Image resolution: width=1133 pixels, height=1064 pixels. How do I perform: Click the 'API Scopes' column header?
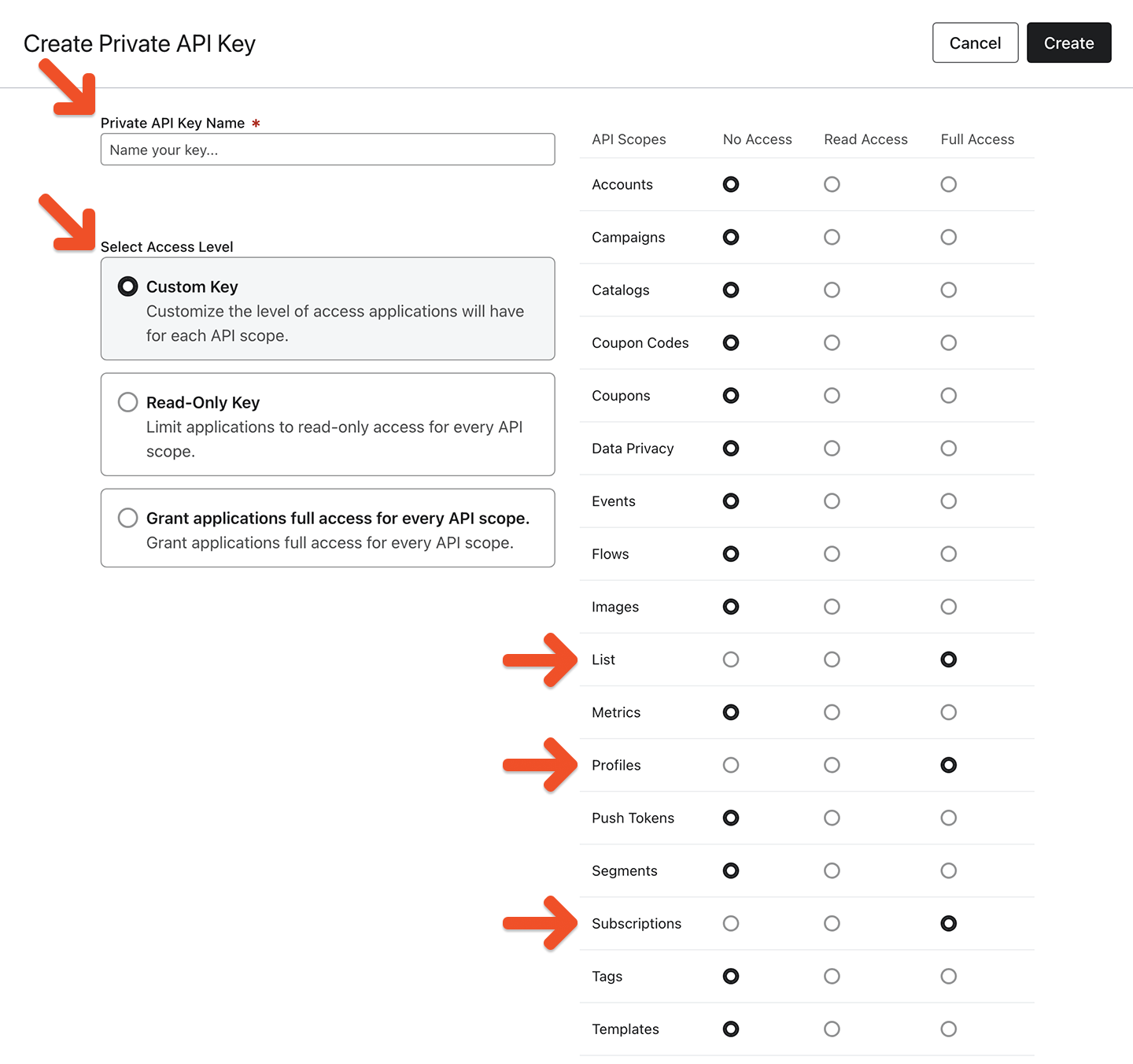[629, 139]
